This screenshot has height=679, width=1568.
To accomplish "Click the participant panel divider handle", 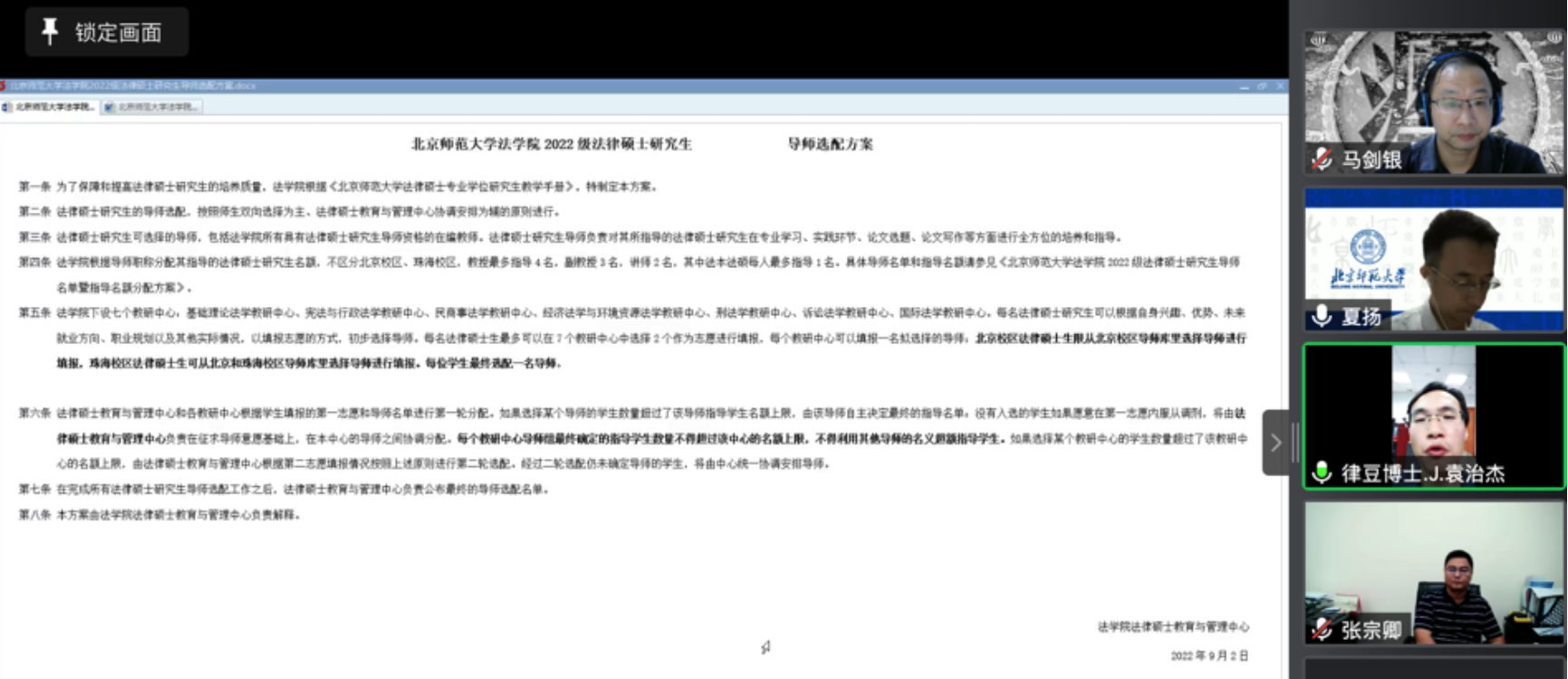I will tap(1295, 443).
